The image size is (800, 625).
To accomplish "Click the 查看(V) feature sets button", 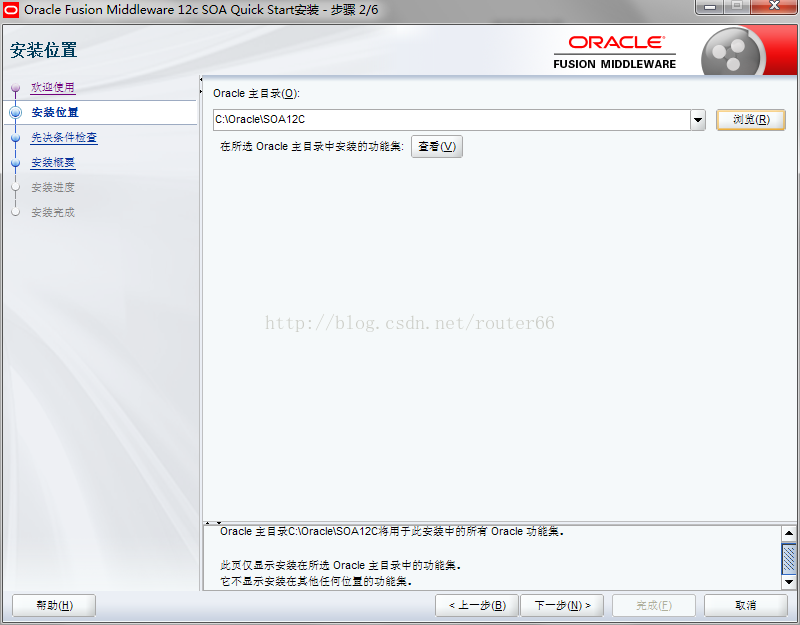I will coord(437,146).
